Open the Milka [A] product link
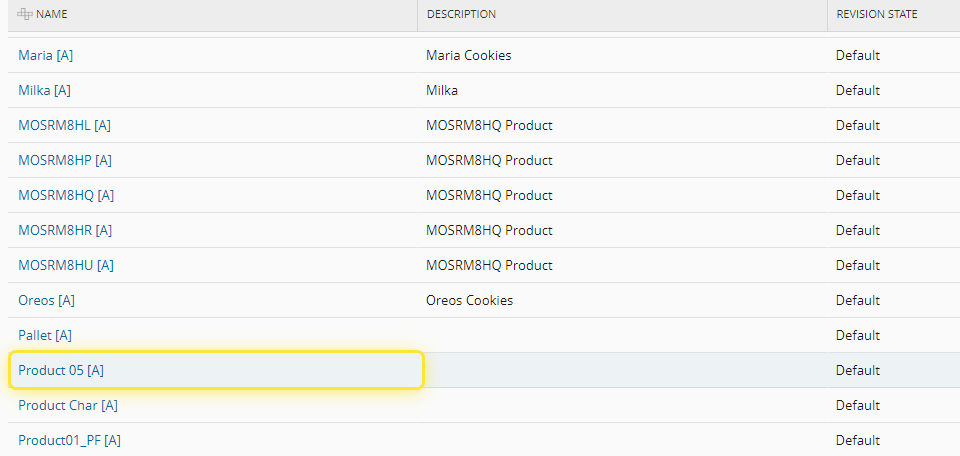 [x=44, y=90]
